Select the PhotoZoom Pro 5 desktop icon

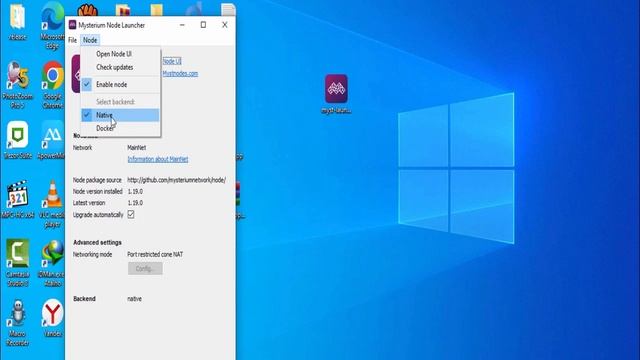pyautogui.click(x=18, y=84)
